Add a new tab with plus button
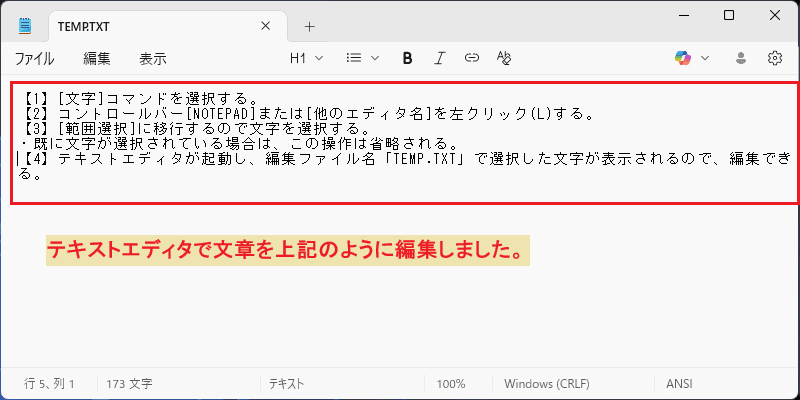Screen dimensions: 800x400 [x=310, y=27]
